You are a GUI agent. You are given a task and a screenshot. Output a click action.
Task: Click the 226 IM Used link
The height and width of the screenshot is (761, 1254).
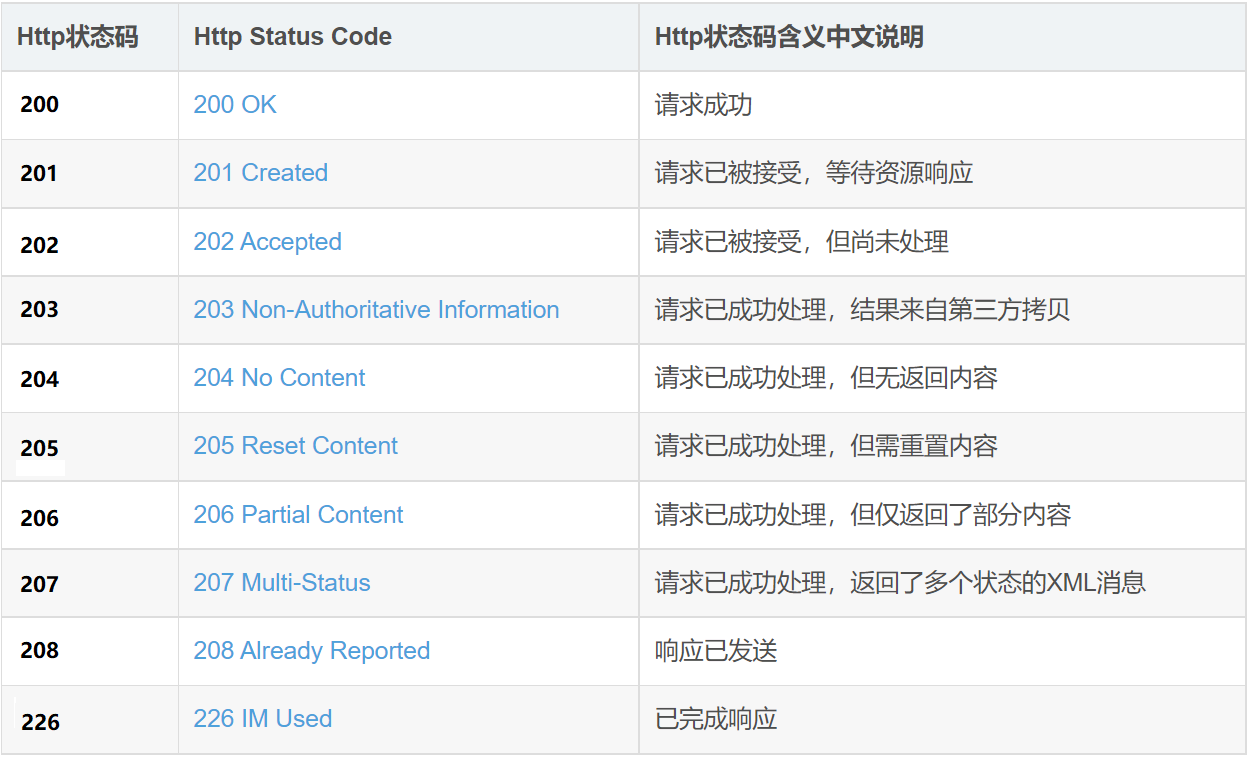tap(262, 719)
